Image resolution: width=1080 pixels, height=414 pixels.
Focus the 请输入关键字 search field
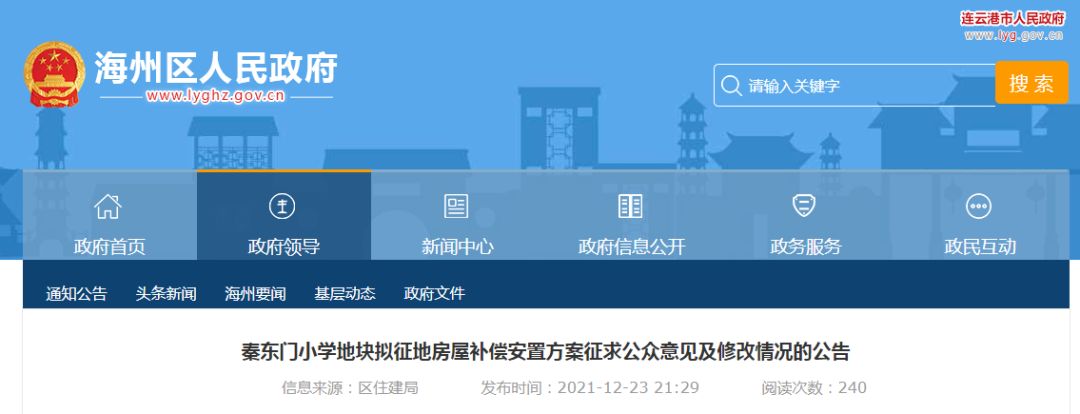854,85
